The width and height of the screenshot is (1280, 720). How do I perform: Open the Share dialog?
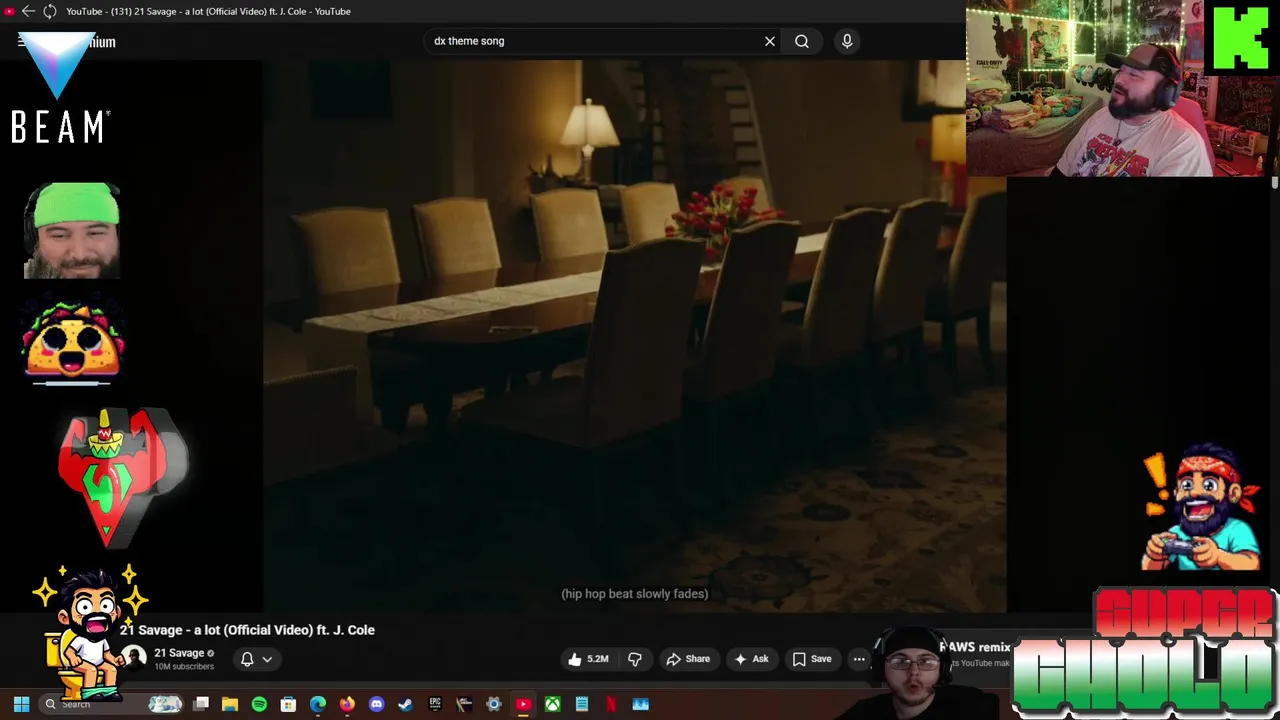[688, 659]
